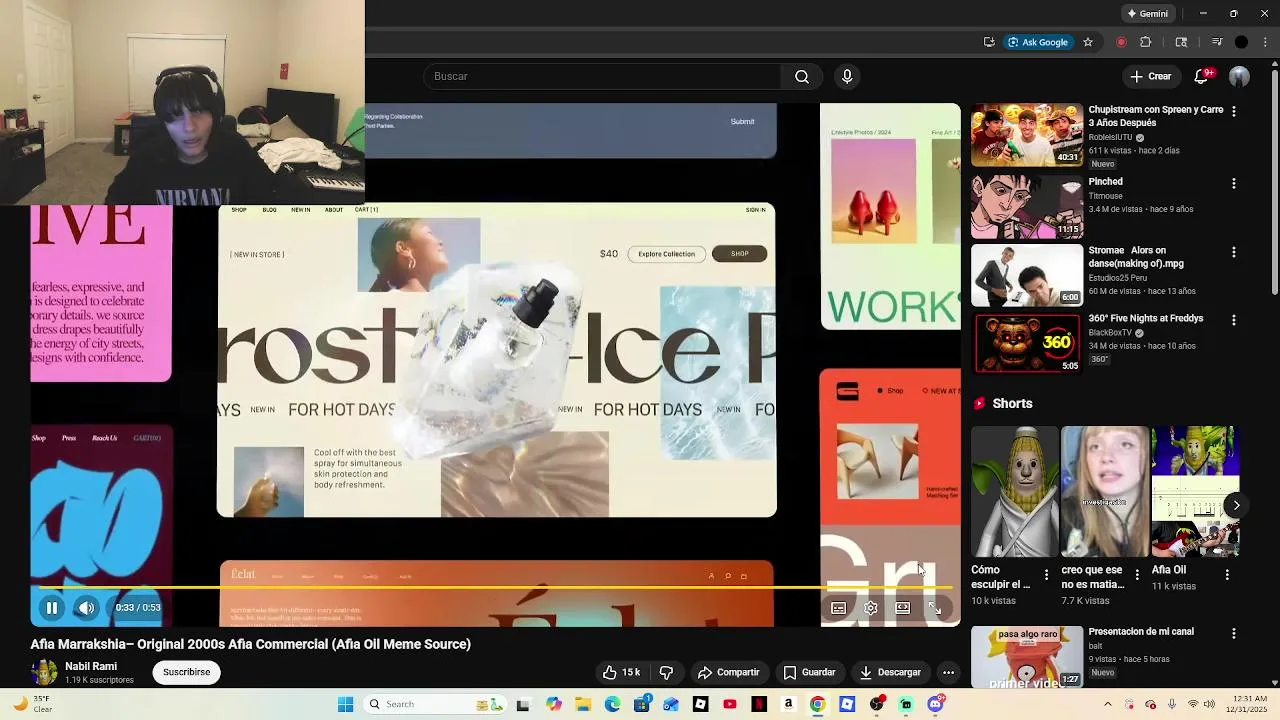This screenshot has width=1280, height=720.
Task: Open options for 360° Five Nights at Freddys
Action: [1234, 321]
